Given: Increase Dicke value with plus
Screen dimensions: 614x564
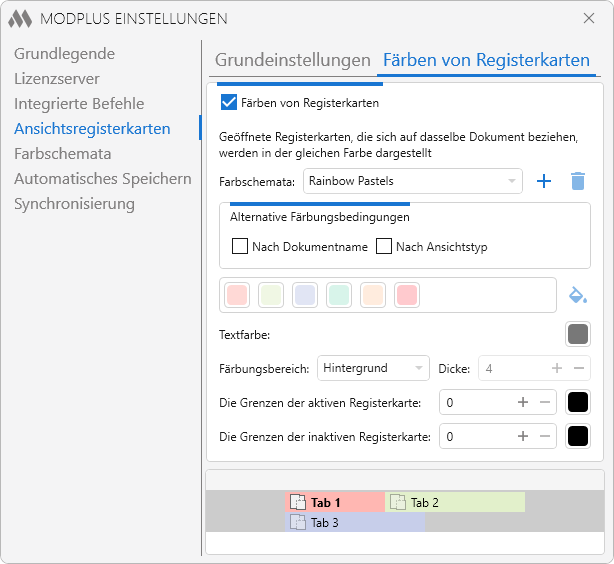Looking at the screenshot, I should (x=556, y=368).
